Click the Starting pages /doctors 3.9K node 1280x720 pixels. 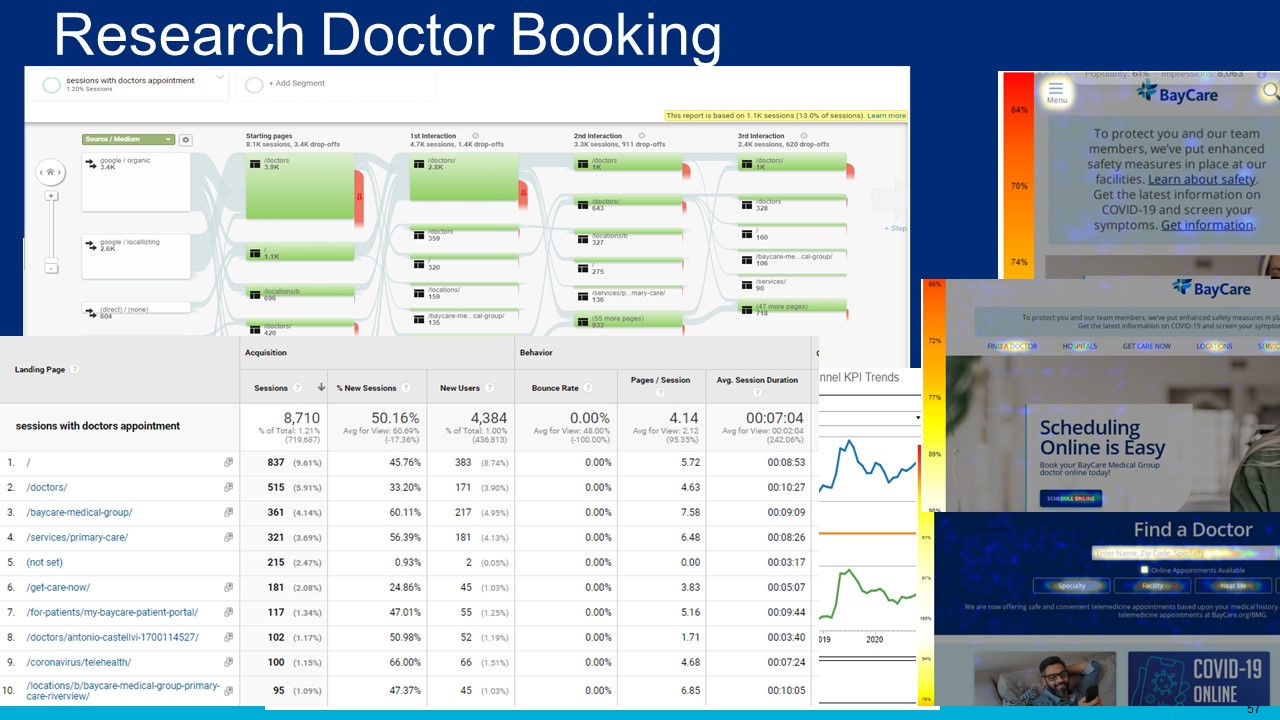point(300,185)
